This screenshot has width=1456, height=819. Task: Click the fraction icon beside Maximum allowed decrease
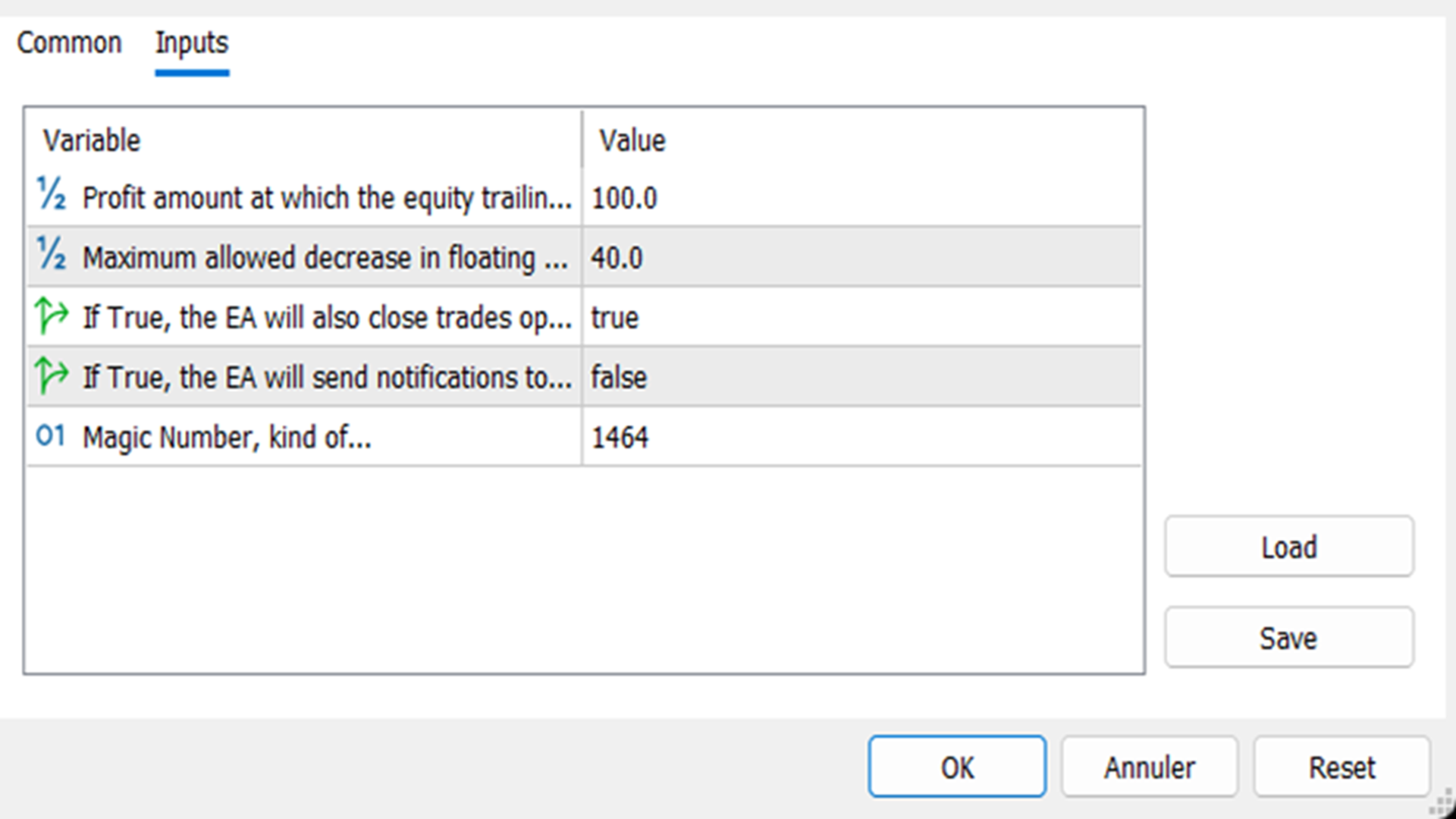pos(52,255)
